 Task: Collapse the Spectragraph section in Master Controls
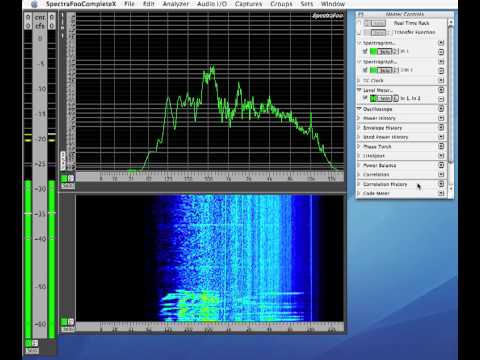[359, 62]
